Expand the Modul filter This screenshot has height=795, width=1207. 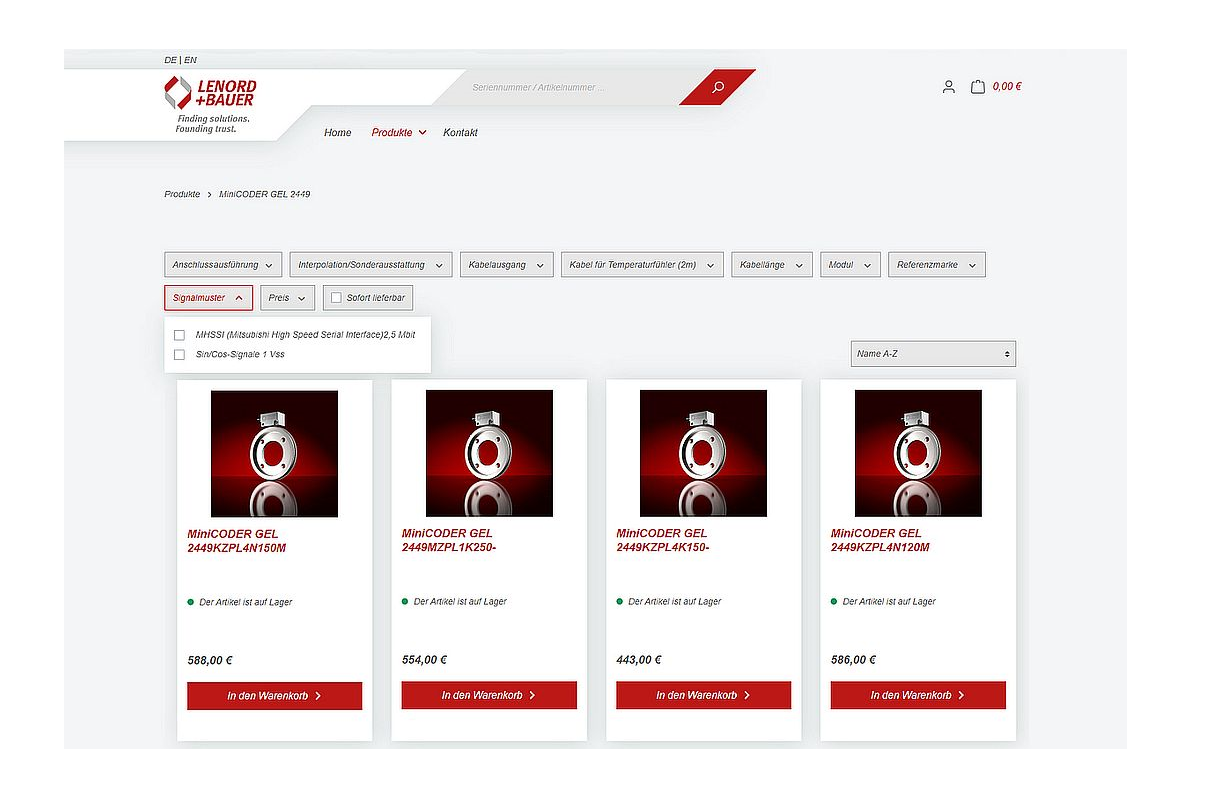(850, 265)
